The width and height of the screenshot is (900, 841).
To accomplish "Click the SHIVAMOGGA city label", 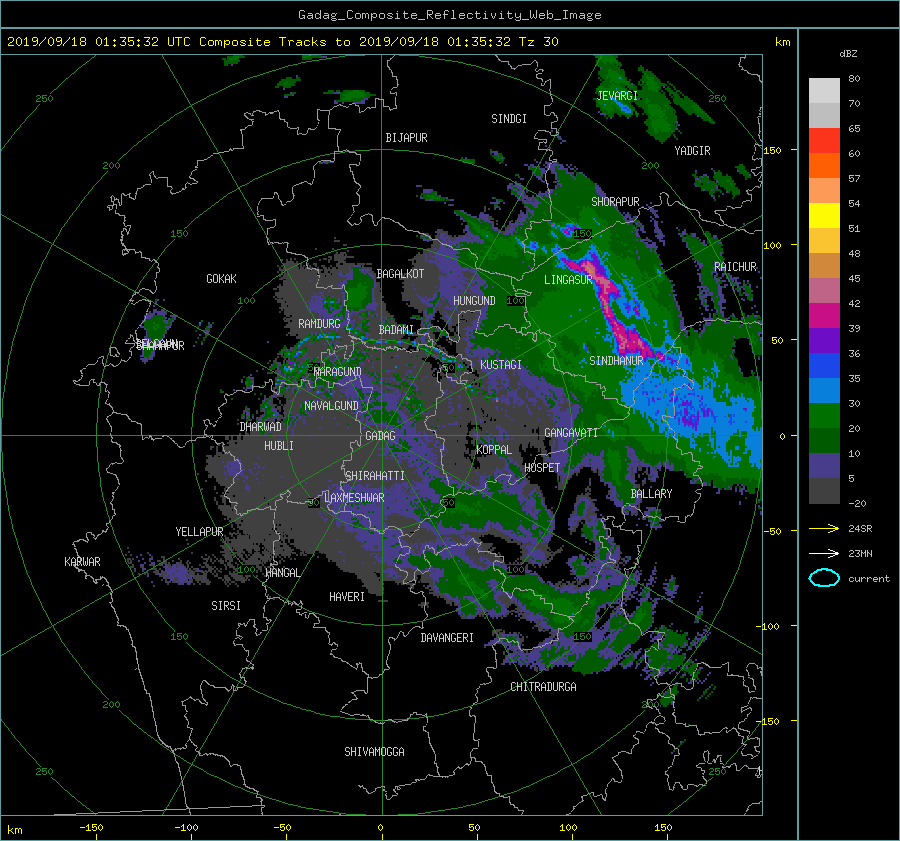I will 374,752.
